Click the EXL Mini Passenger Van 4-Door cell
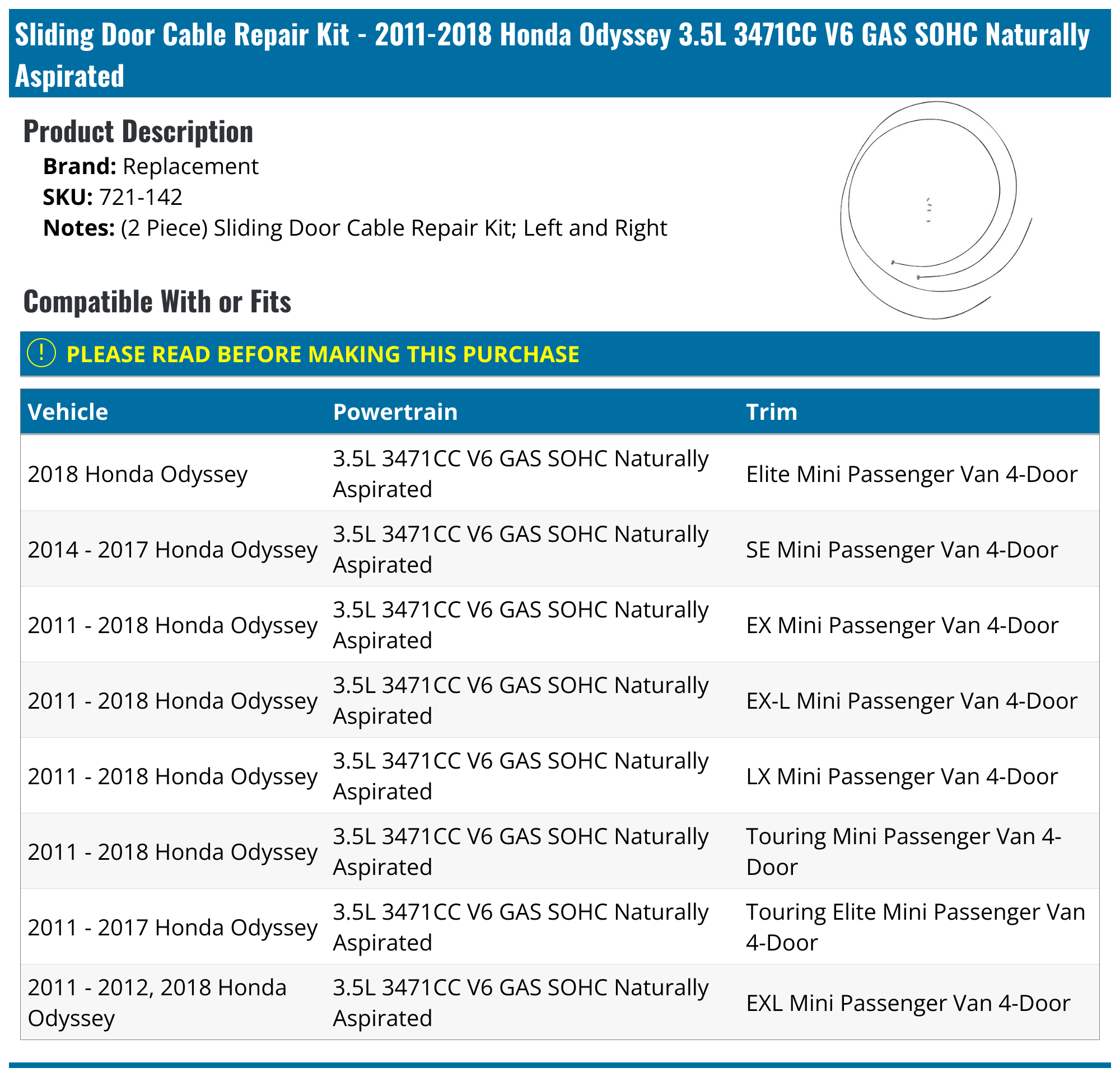Viewport: 1120px width, 1077px height. 907,1003
